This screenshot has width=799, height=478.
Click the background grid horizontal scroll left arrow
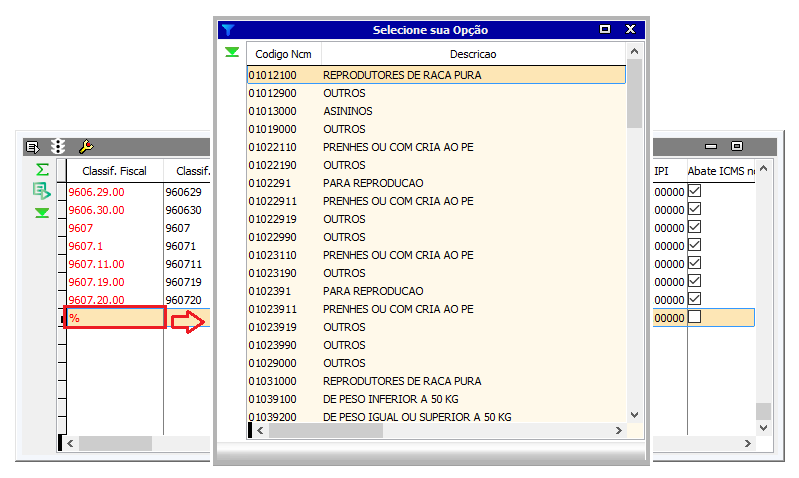(x=70, y=443)
